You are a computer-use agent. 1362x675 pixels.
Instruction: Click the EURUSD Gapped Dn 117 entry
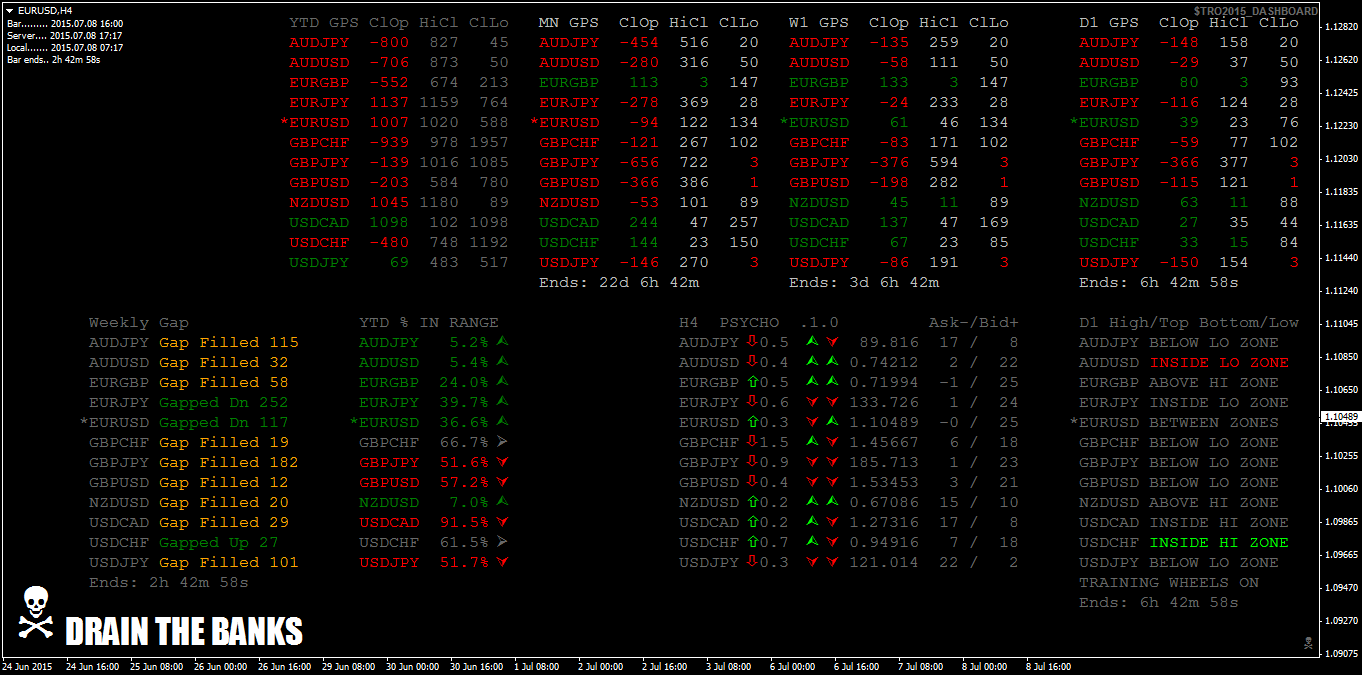pos(184,422)
